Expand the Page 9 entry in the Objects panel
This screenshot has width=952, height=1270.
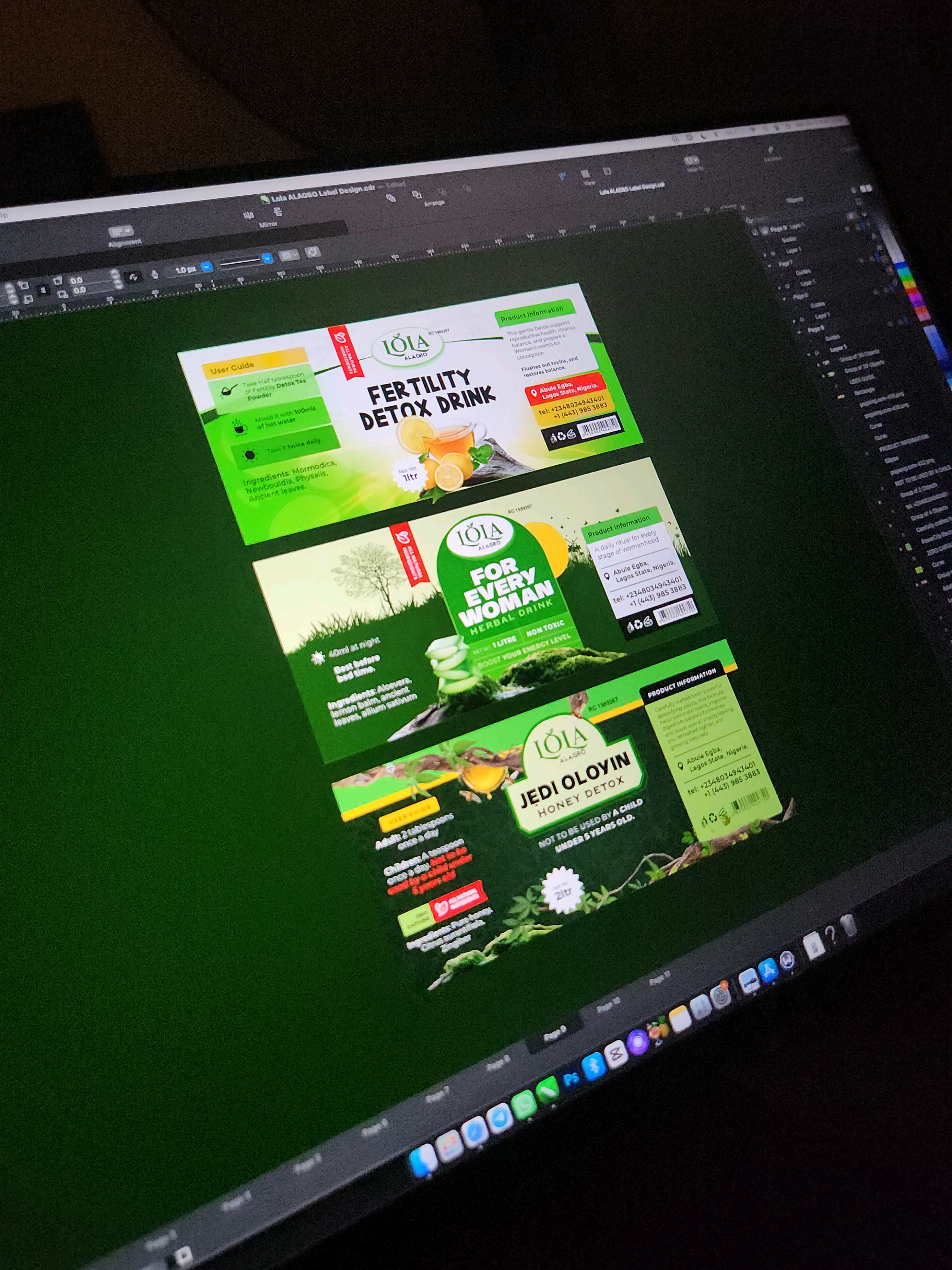tap(801, 330)
